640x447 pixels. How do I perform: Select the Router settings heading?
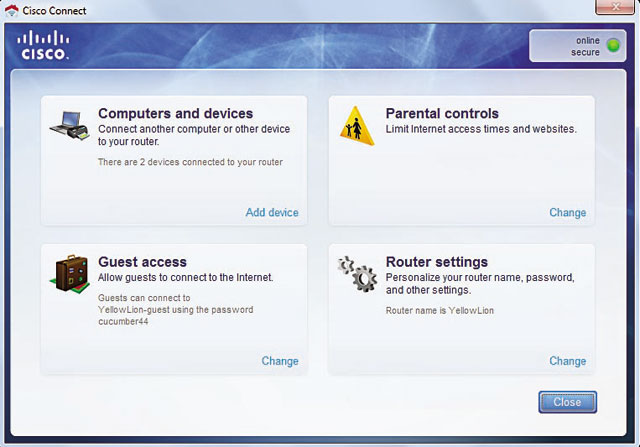[x=437, y=262]
